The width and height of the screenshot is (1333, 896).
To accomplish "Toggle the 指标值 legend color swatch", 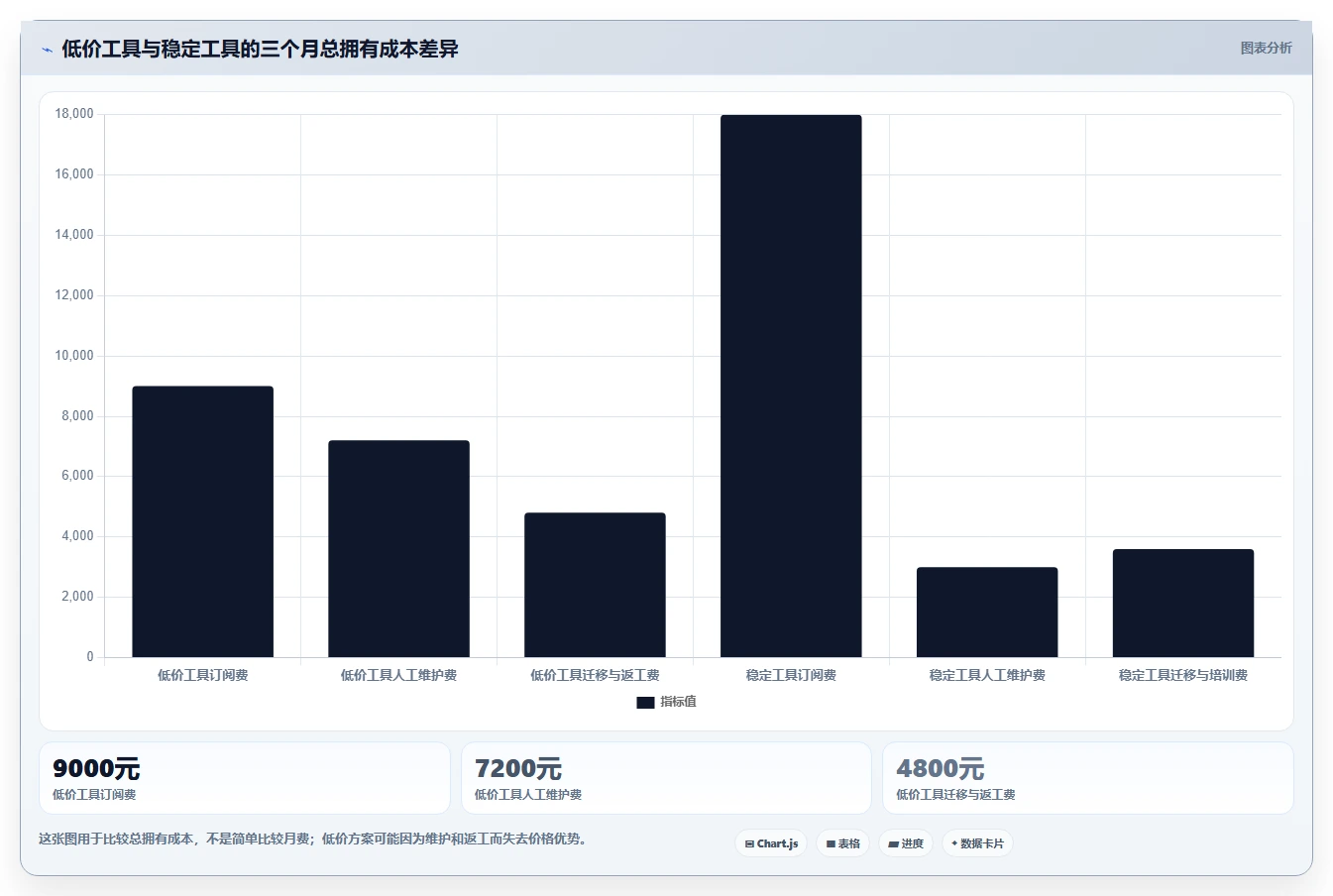I will point(645,702).
